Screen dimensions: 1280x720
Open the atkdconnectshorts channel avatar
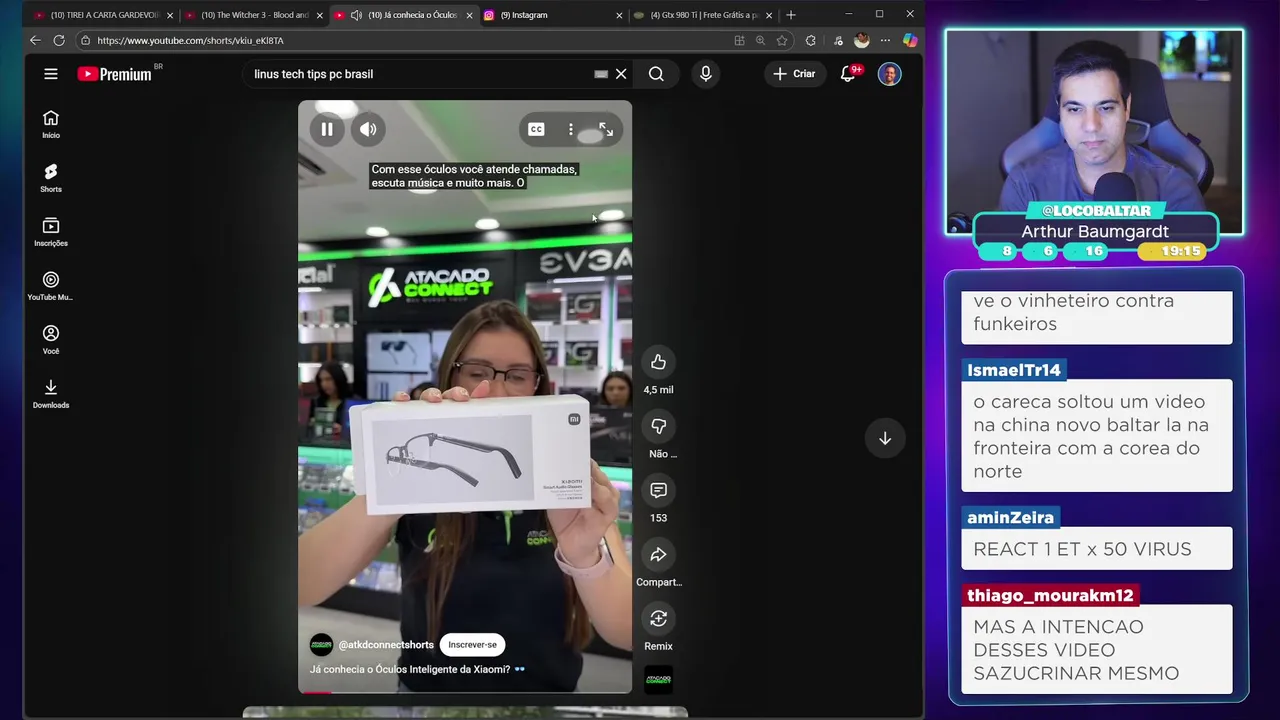pos(321,645)
